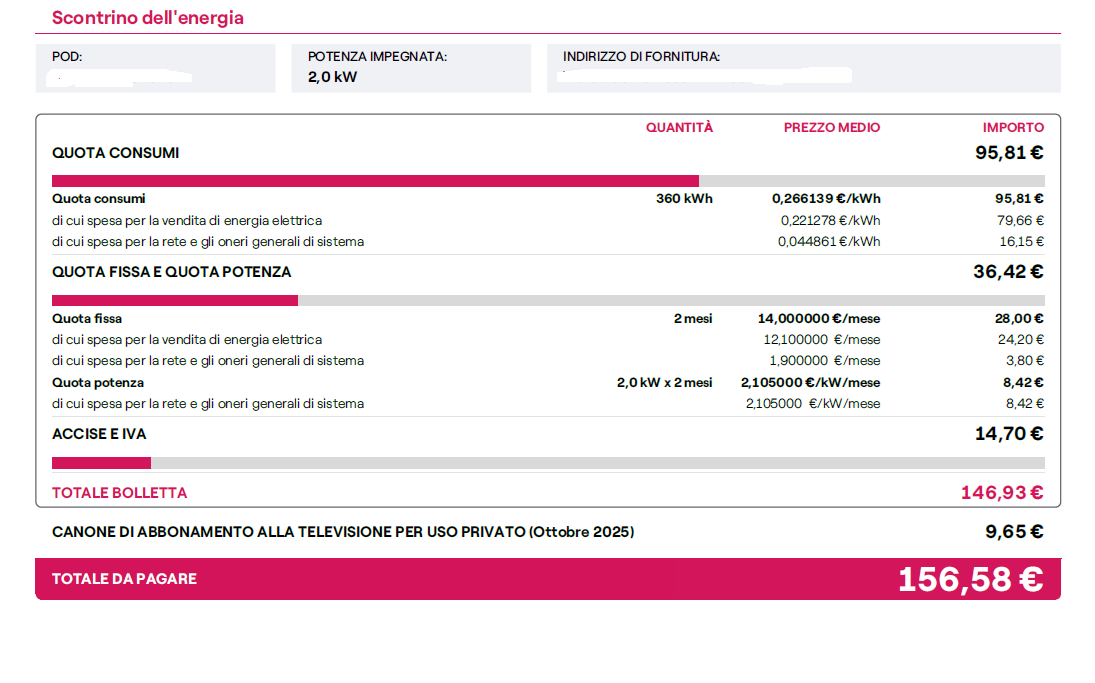Screen dimensions: 1095x683
Task: Select the bold 'Quota potenza' row label
Action: [98, 383]
